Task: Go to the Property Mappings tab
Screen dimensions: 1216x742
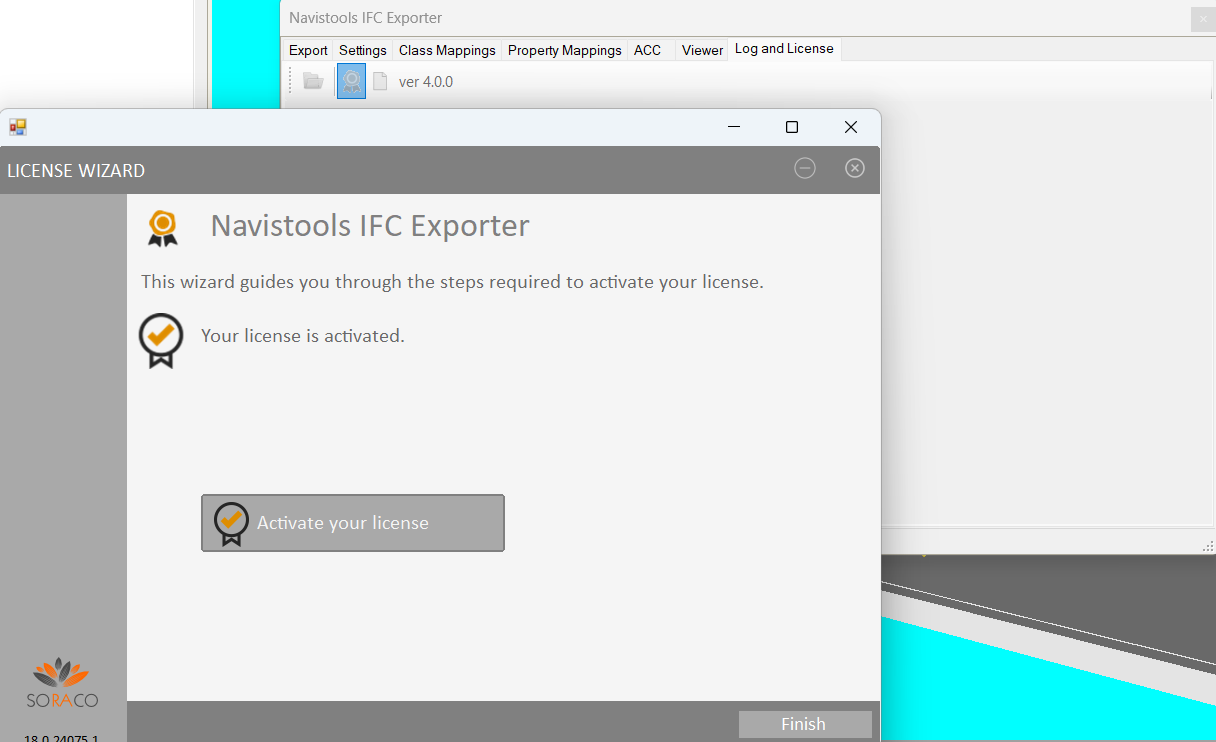Action: coord(564,50)
